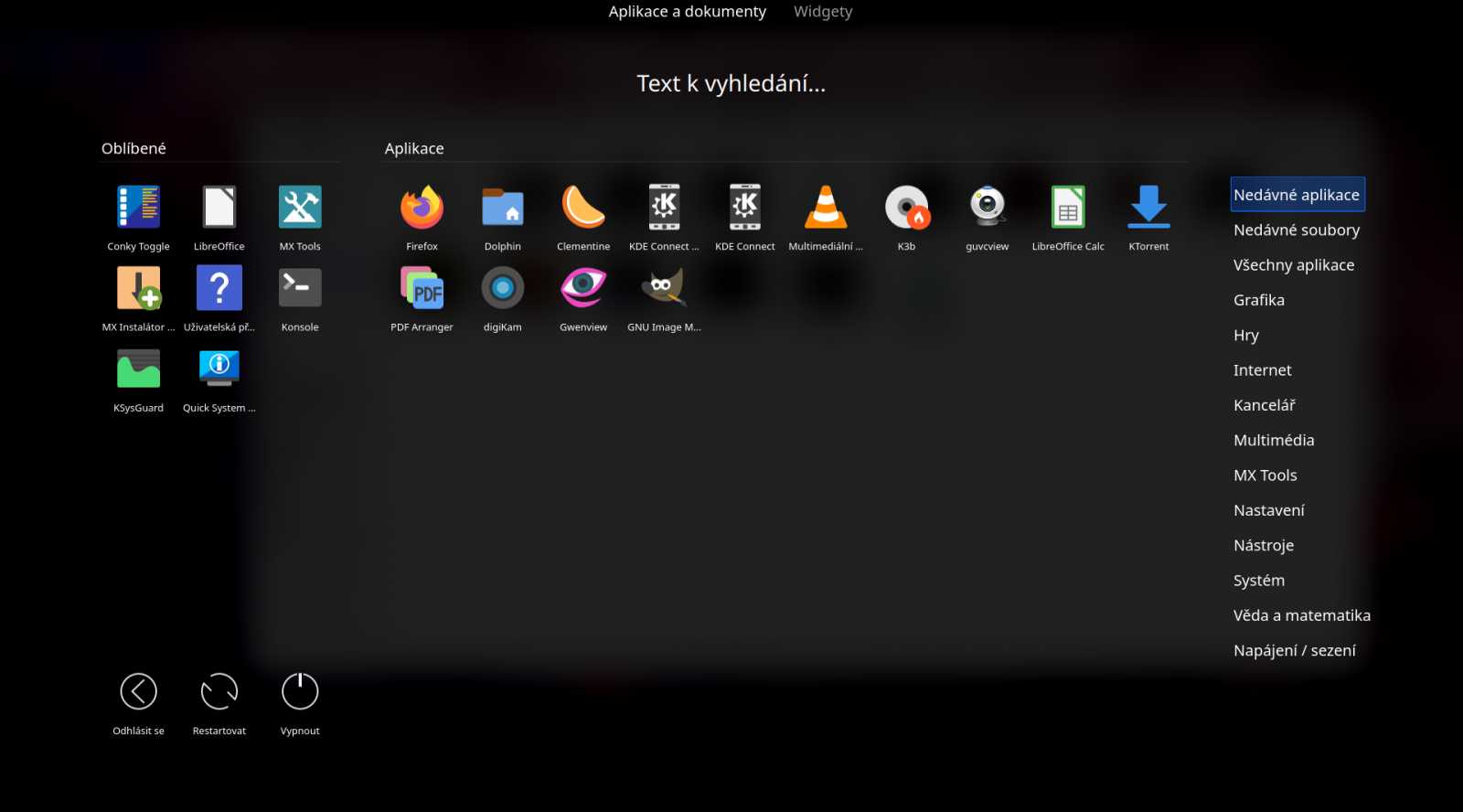Launch MX Instalátor from favorites

138,298
